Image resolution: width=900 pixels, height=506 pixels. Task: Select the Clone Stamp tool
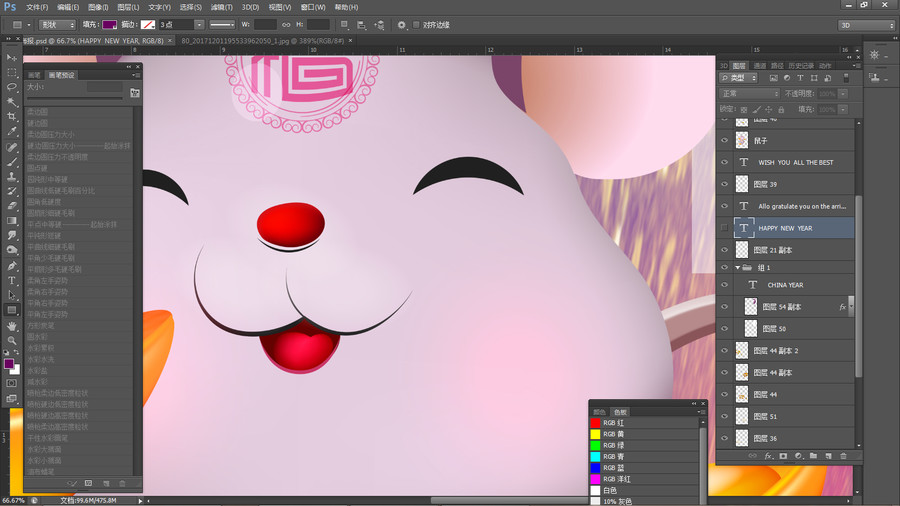coord(11,177)
